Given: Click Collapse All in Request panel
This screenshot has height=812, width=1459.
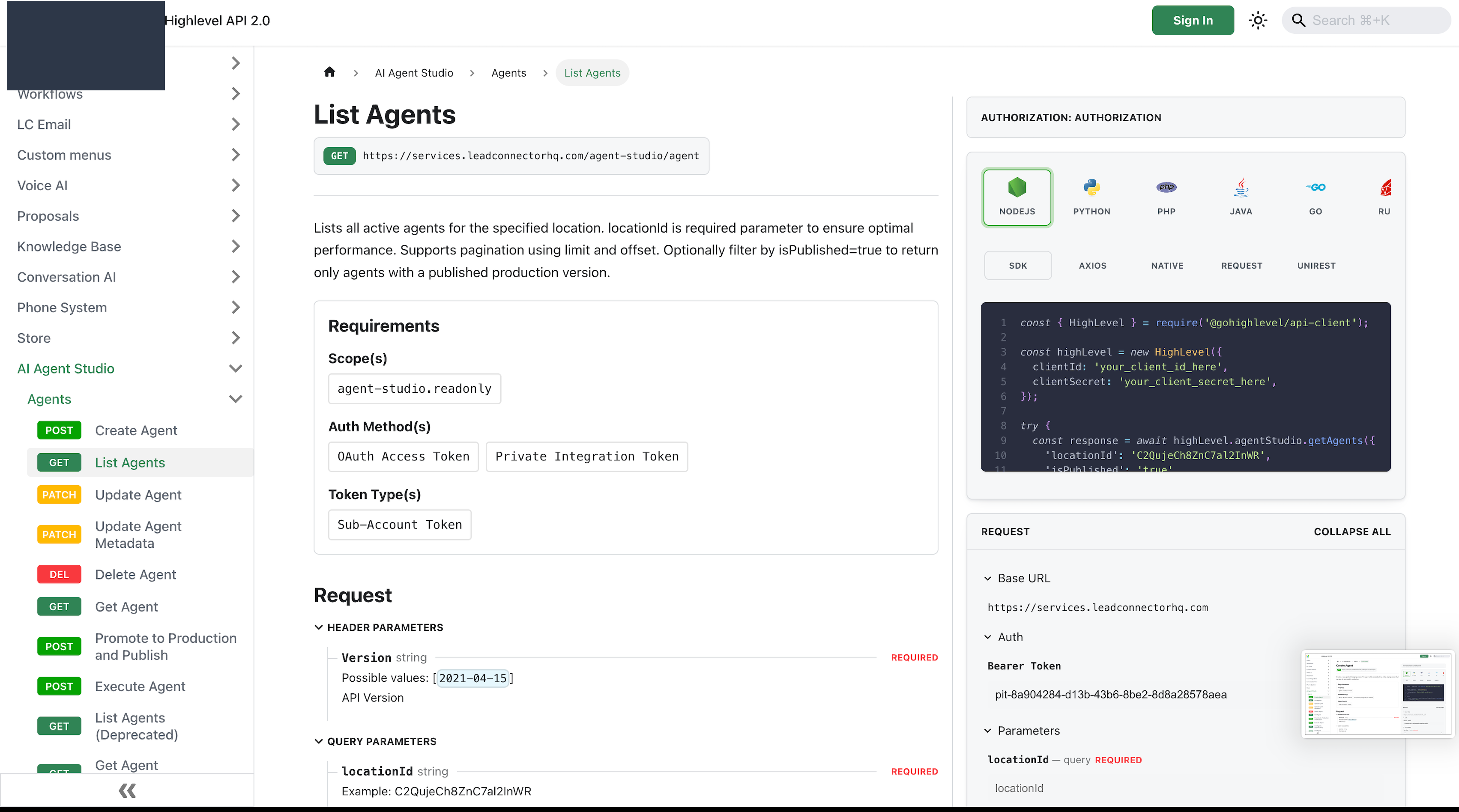Looking at the screenshot, I should pos(1352,532).
